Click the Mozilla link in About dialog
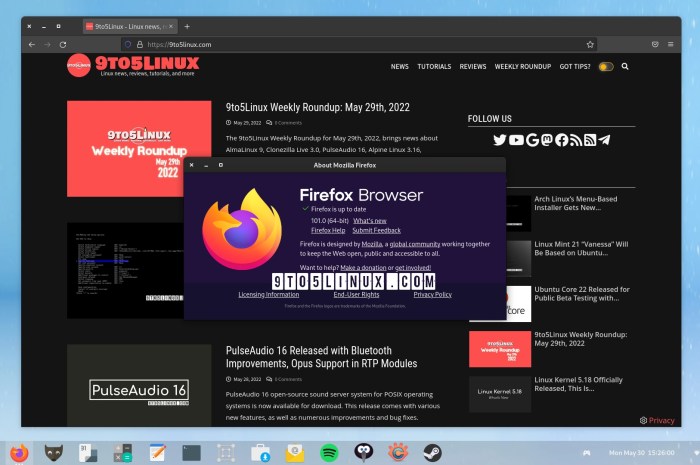This screenshot has height=465, width=700. pyautogui.click(x=372, y=244)
